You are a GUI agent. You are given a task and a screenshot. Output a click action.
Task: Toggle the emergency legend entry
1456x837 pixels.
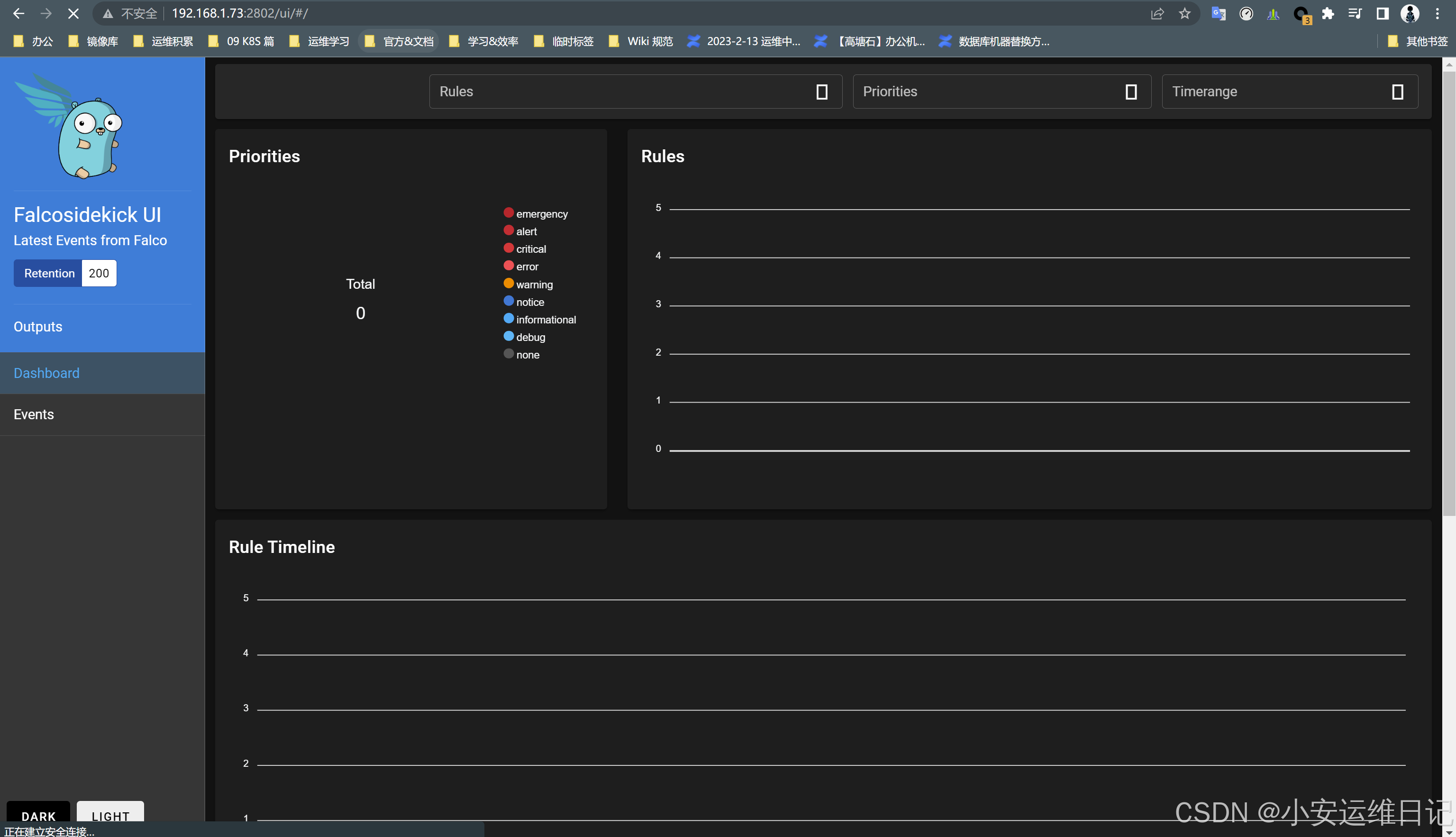pyautogui.click(x=535, y=213)
